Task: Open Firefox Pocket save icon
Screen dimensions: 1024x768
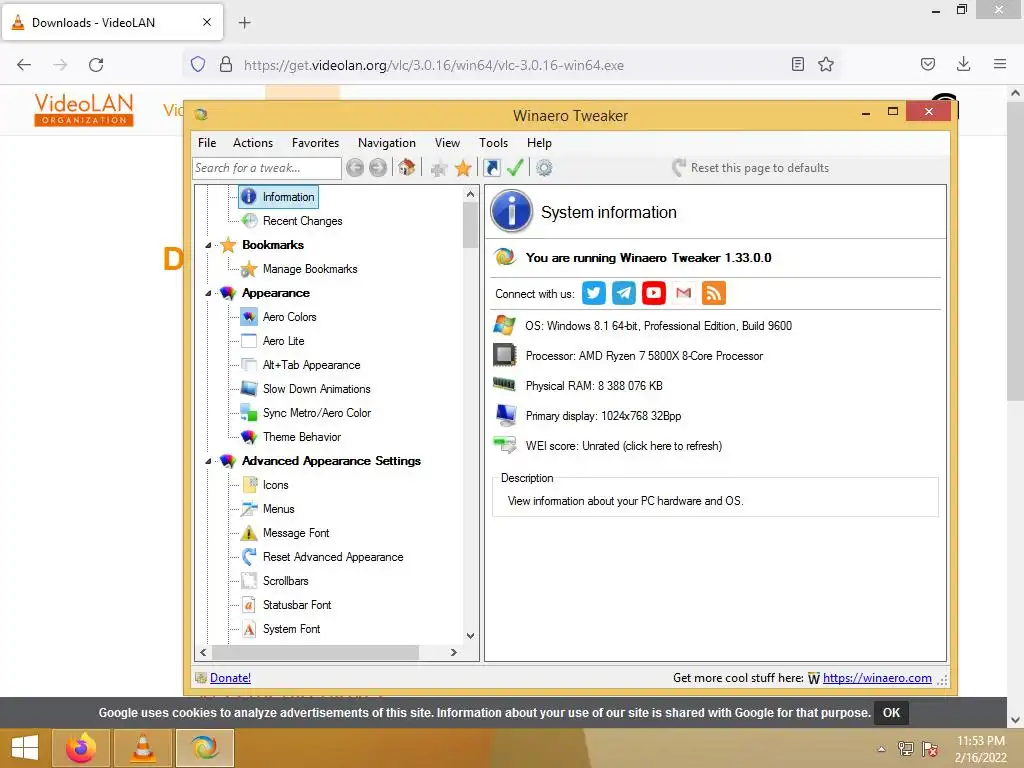Action: coord(927,64)
